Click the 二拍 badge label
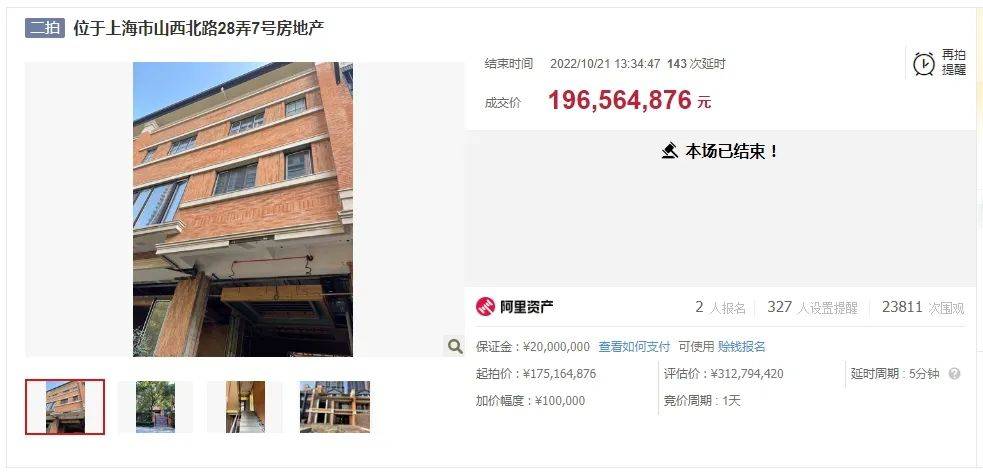Image resolution: width=983 pixels, height=475 pixels. pos(45,28)
